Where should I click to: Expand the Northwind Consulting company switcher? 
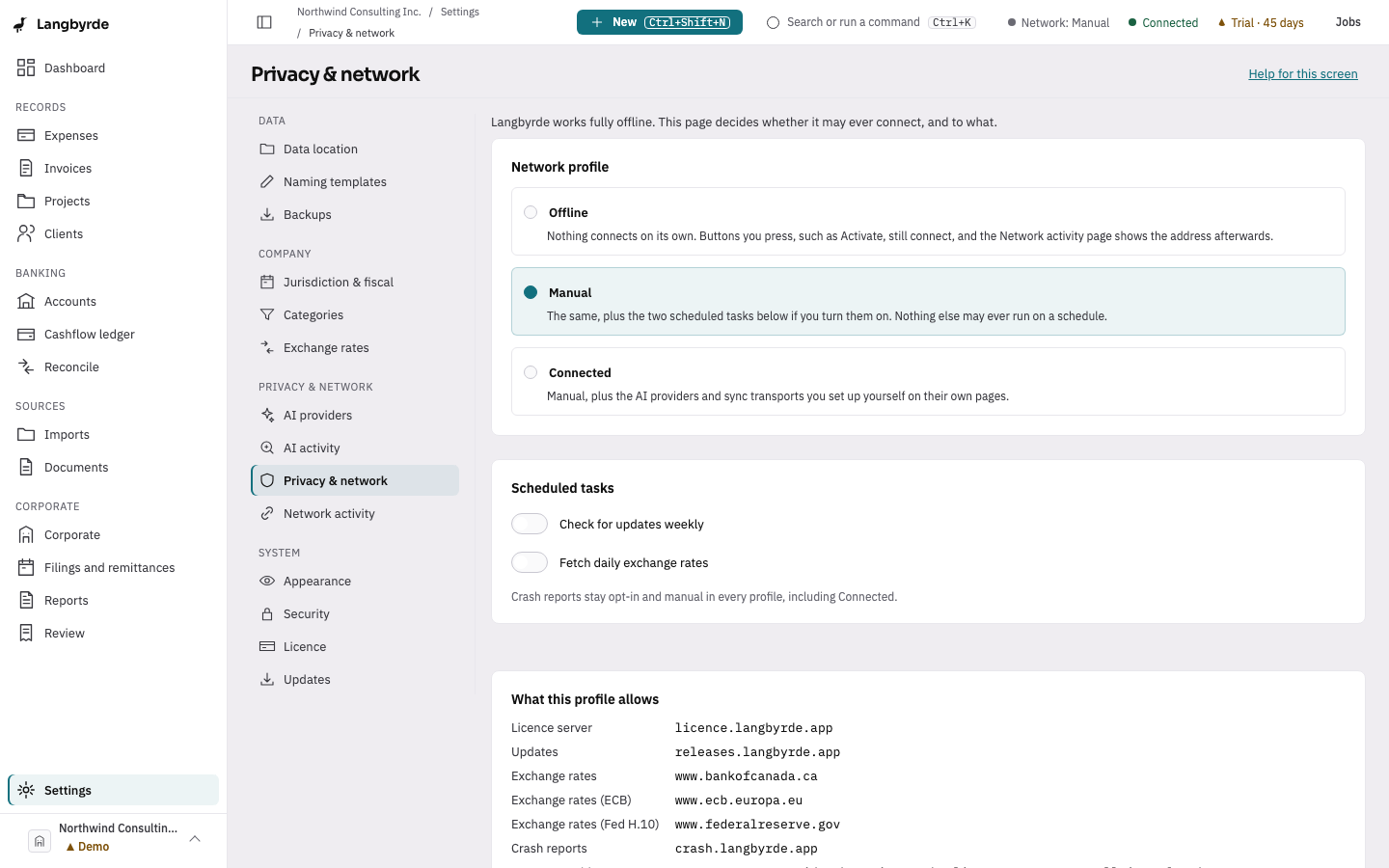tap(114, 838)
